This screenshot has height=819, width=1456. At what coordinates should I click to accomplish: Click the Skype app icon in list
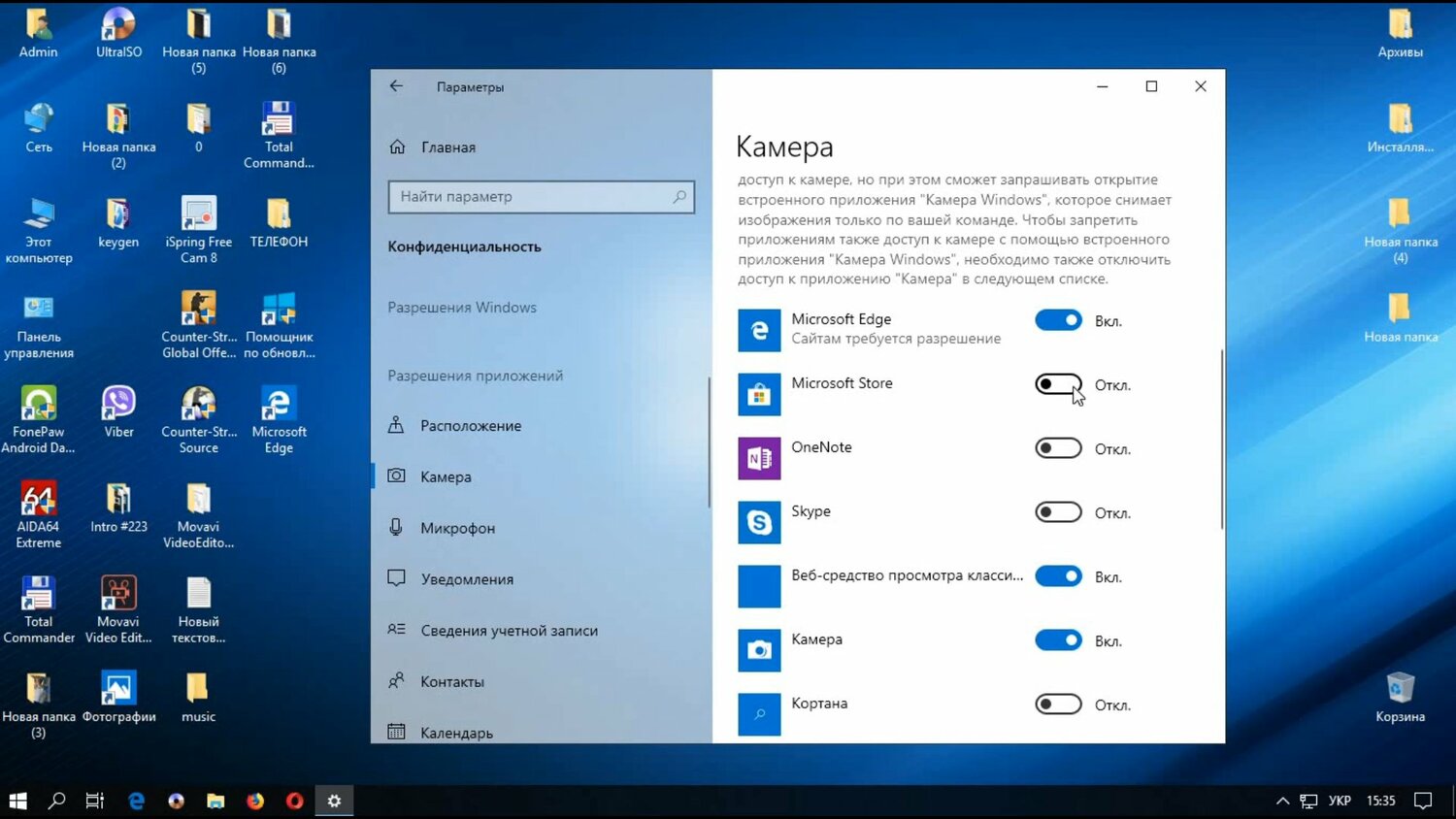(x=759, y=522)
